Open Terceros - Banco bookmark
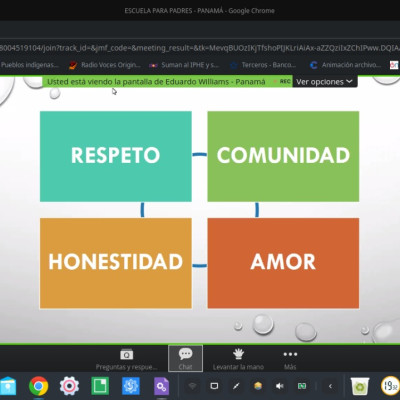Viewport: 400px width, 400px height. (x=263, y=65)
